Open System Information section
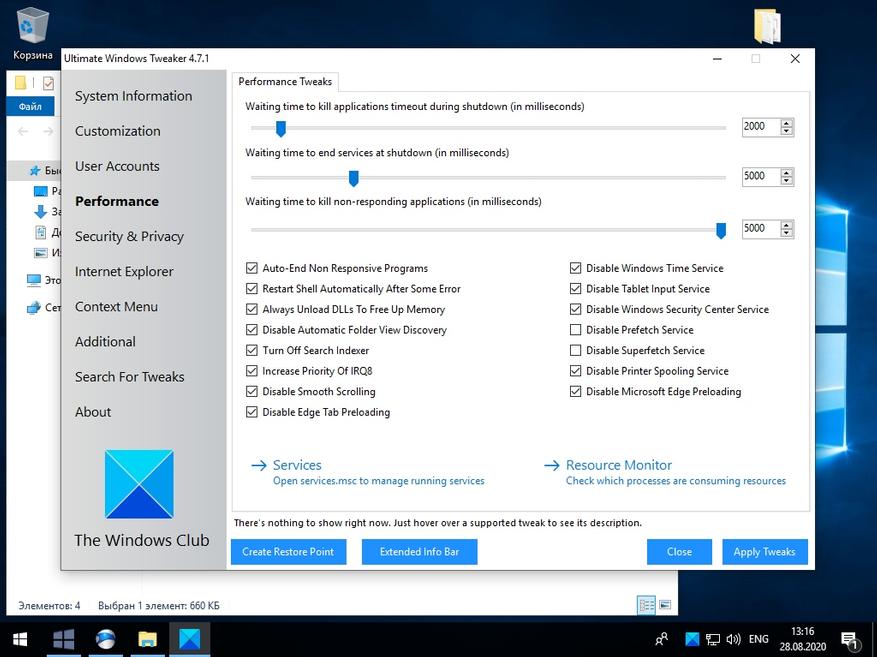The image size is (877, 657). click(134, 96)
